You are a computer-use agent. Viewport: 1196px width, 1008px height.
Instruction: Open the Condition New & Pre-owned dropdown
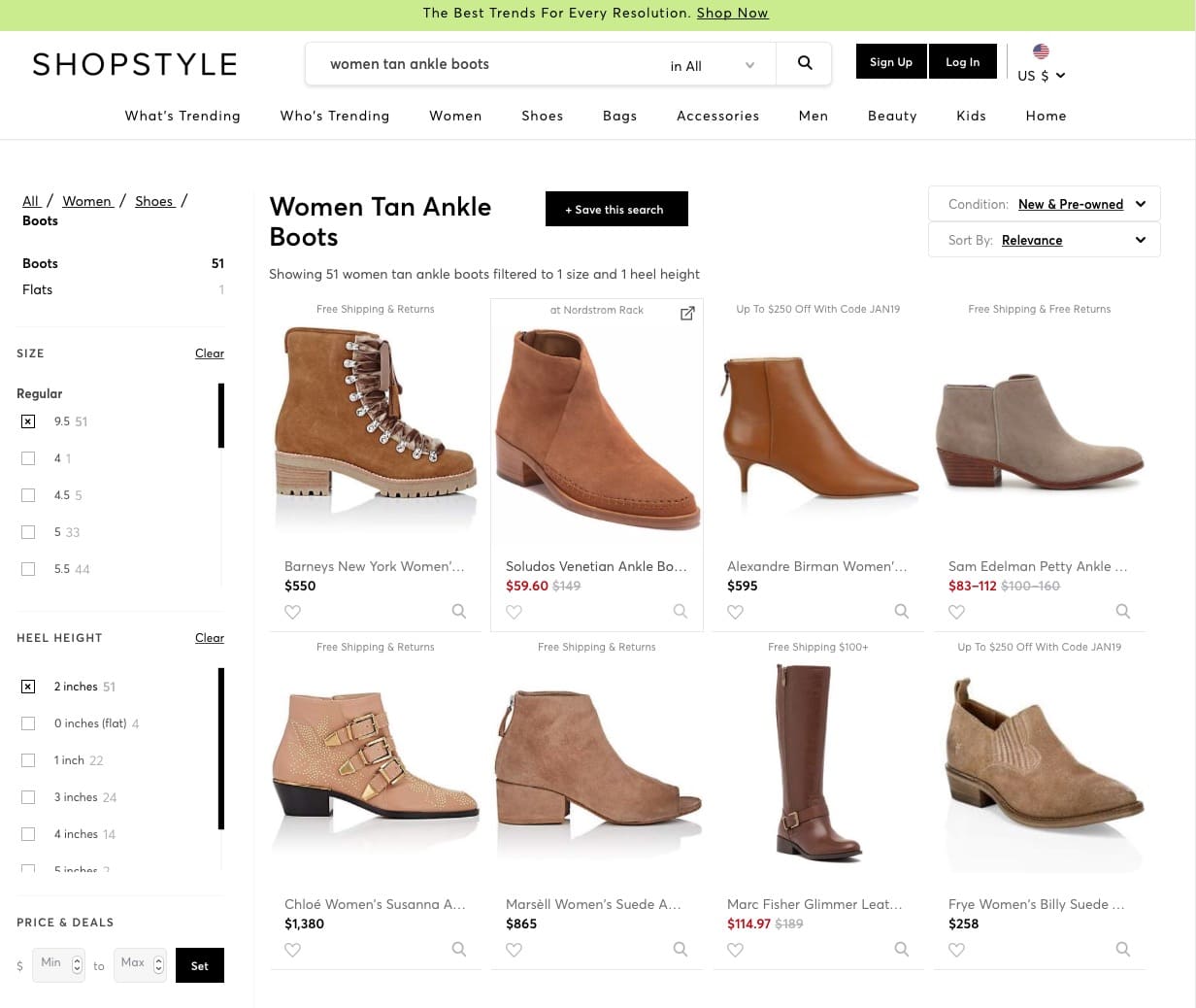click(x=1045, y=204)
